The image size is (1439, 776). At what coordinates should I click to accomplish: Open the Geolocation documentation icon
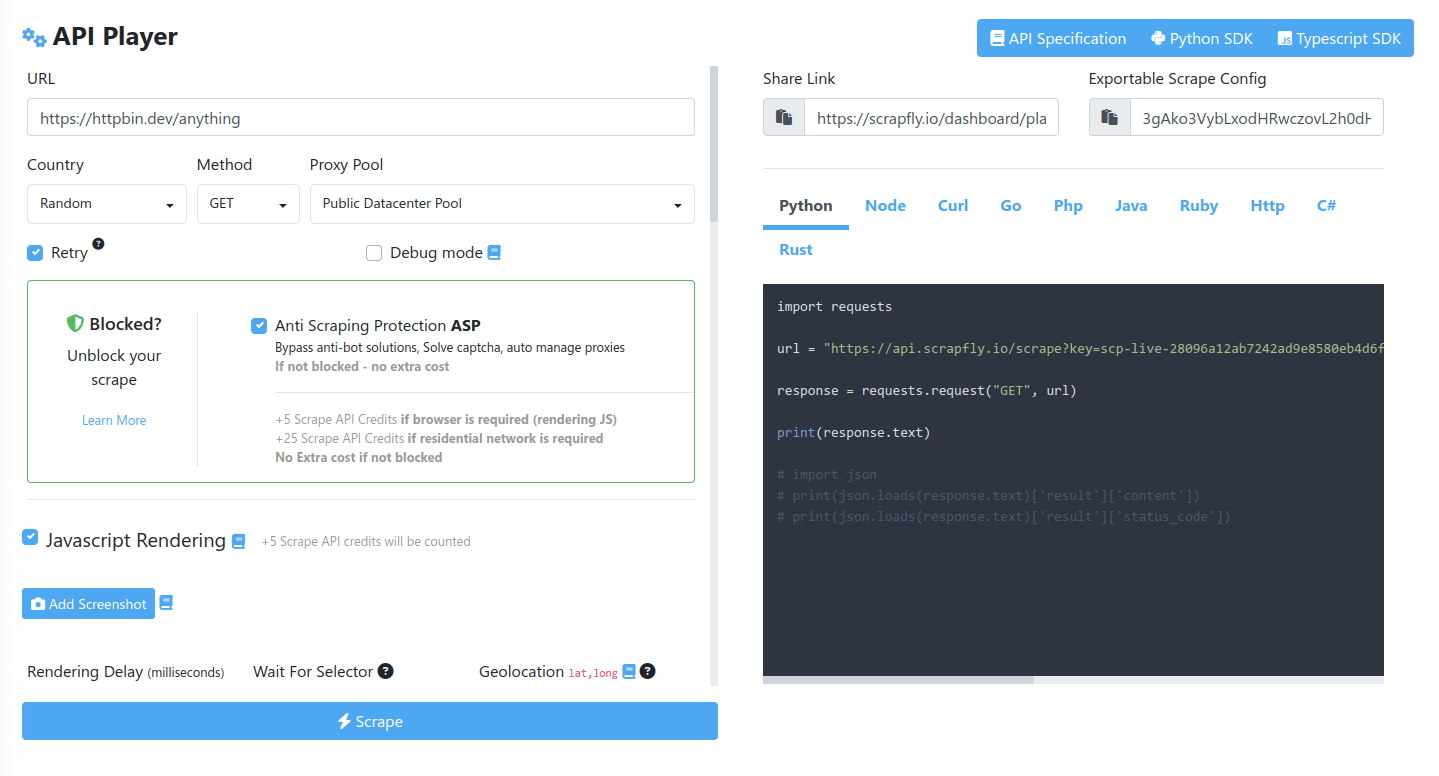627,671
